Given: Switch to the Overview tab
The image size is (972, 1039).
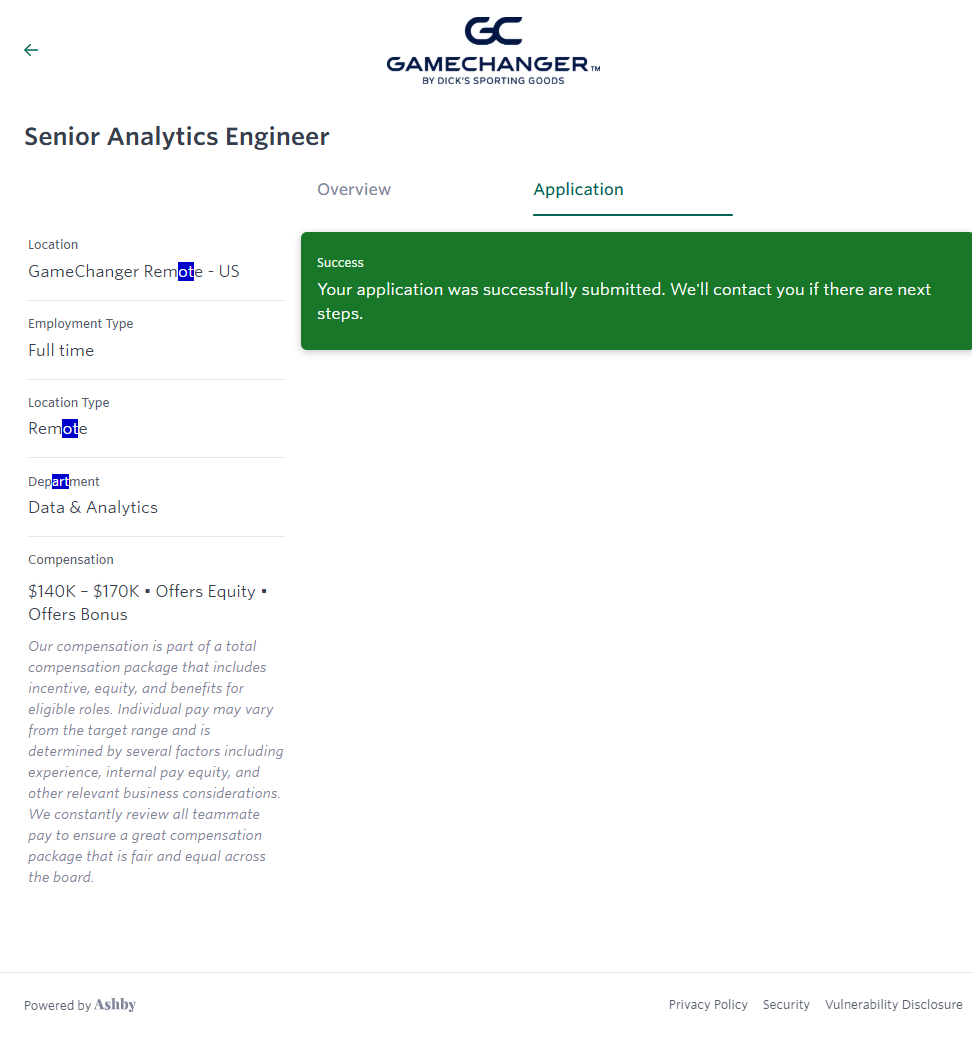Looking at the screenshot, I should (354, 190).
